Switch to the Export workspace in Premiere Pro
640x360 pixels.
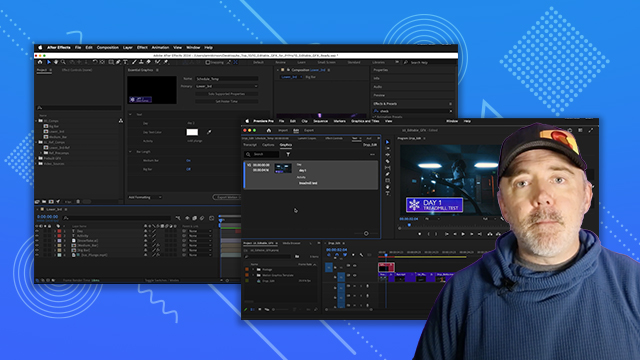(309, 131)
